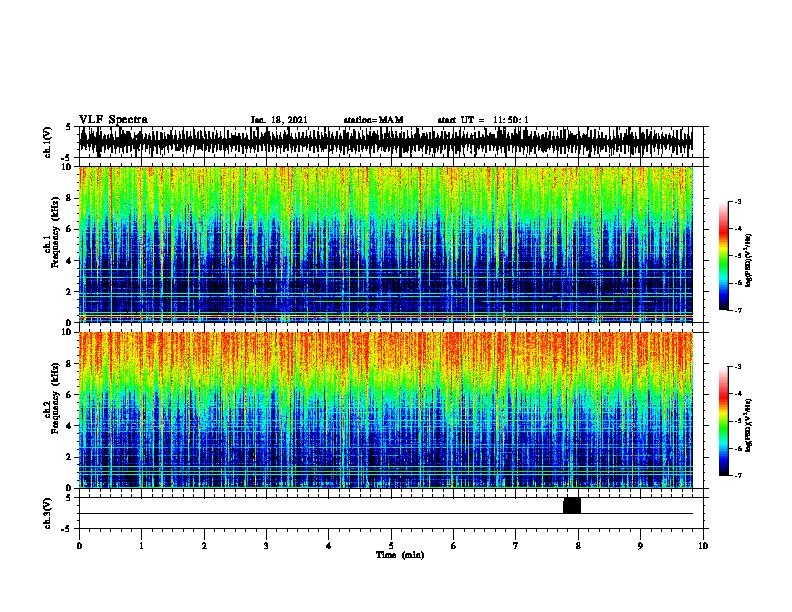The width and height of the screenshot is (792, 612).
Task: Click the ch.1 color scale bar
Action: pyautogui.click(x=723, y=256)
